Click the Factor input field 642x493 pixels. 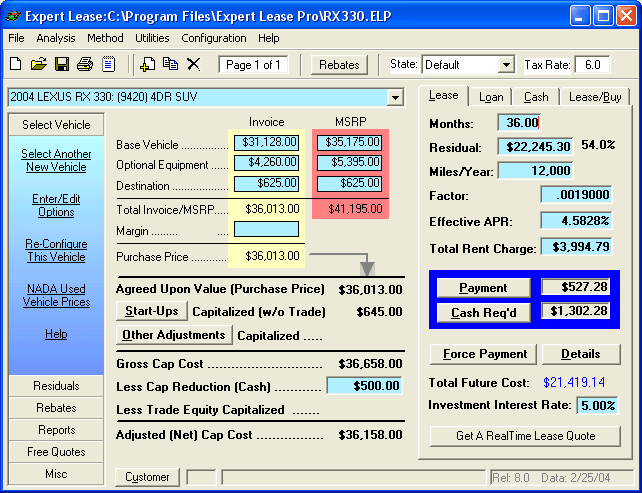[576, 194]
